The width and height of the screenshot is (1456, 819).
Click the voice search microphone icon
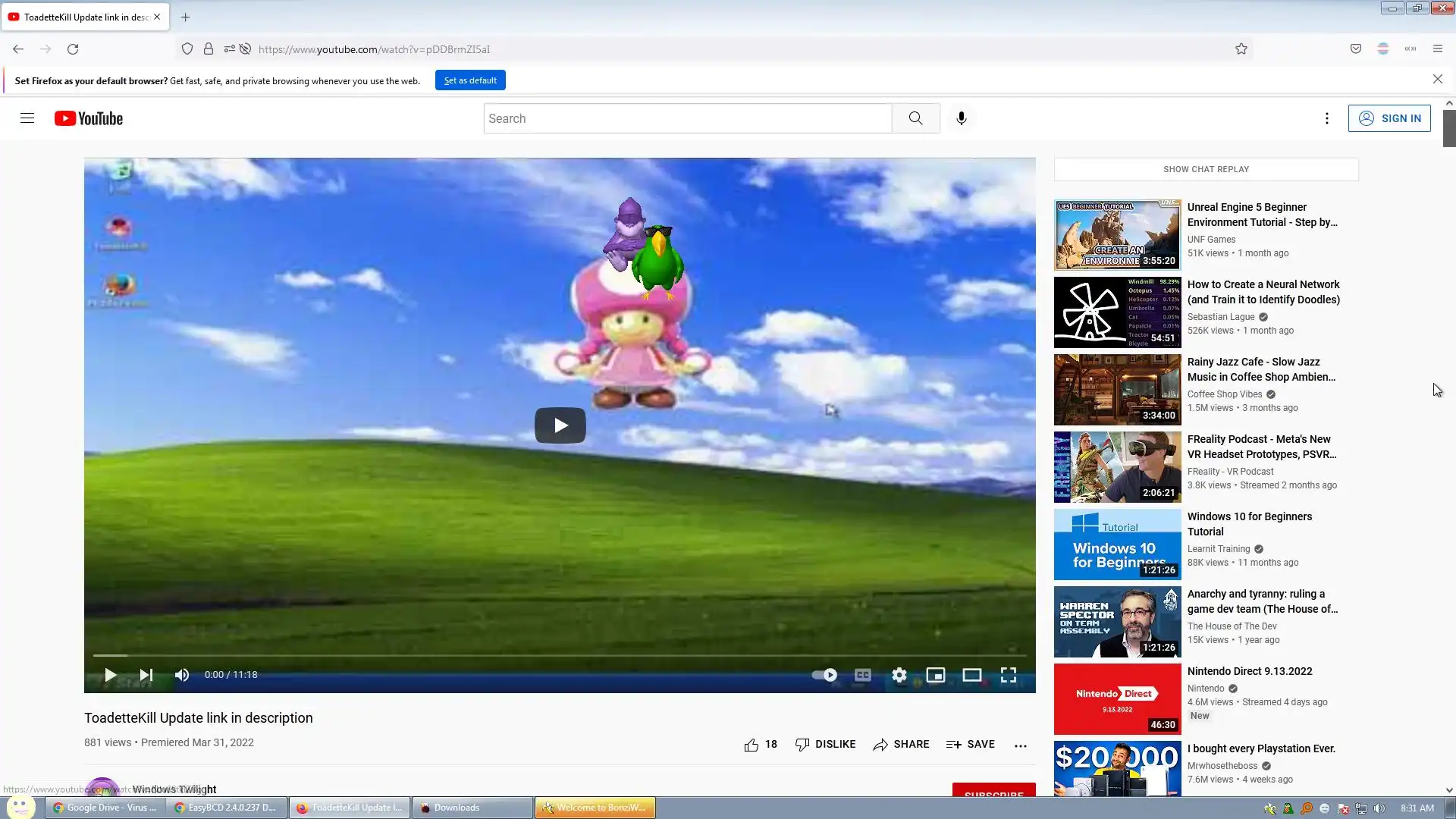pos(961,118)
